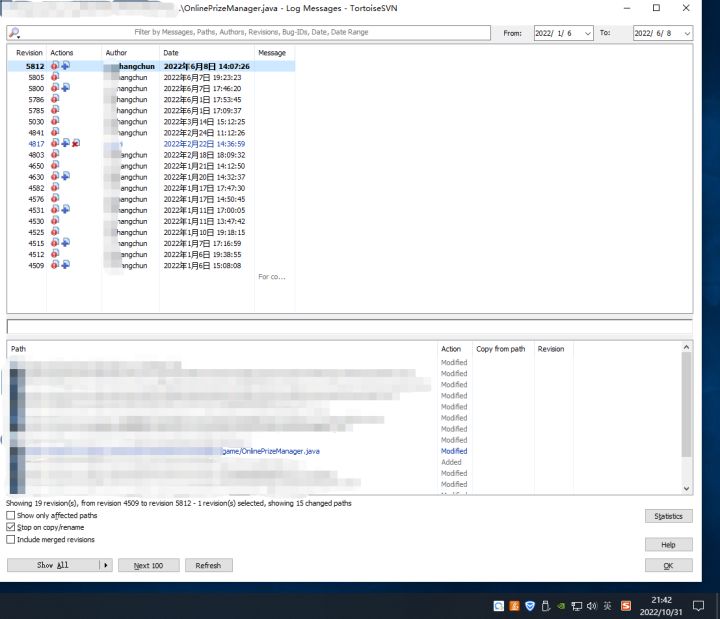Open the Windows notification center
720x619 pixels.
click(x=698, y=606)
